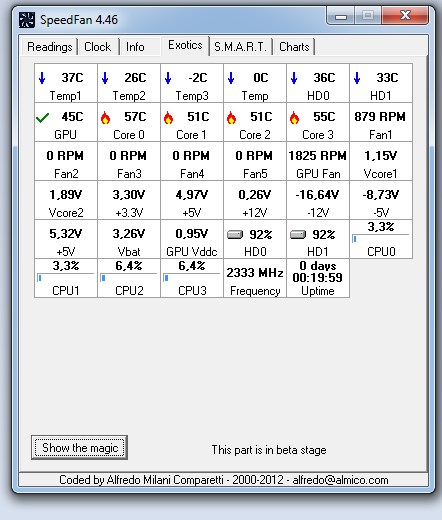This screenshot has height=520, width=442.
Task: Click the CPU0 usage bar
Action: (x=381, y=239)
